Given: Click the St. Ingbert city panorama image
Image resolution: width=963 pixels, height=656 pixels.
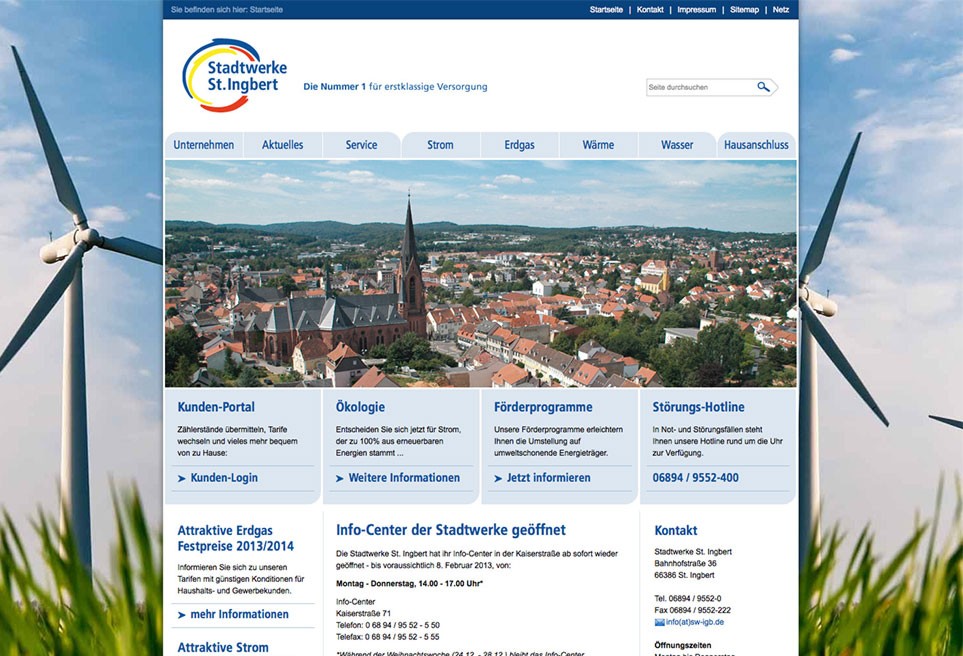Looking at the screenshot, I should click(481, 274).
